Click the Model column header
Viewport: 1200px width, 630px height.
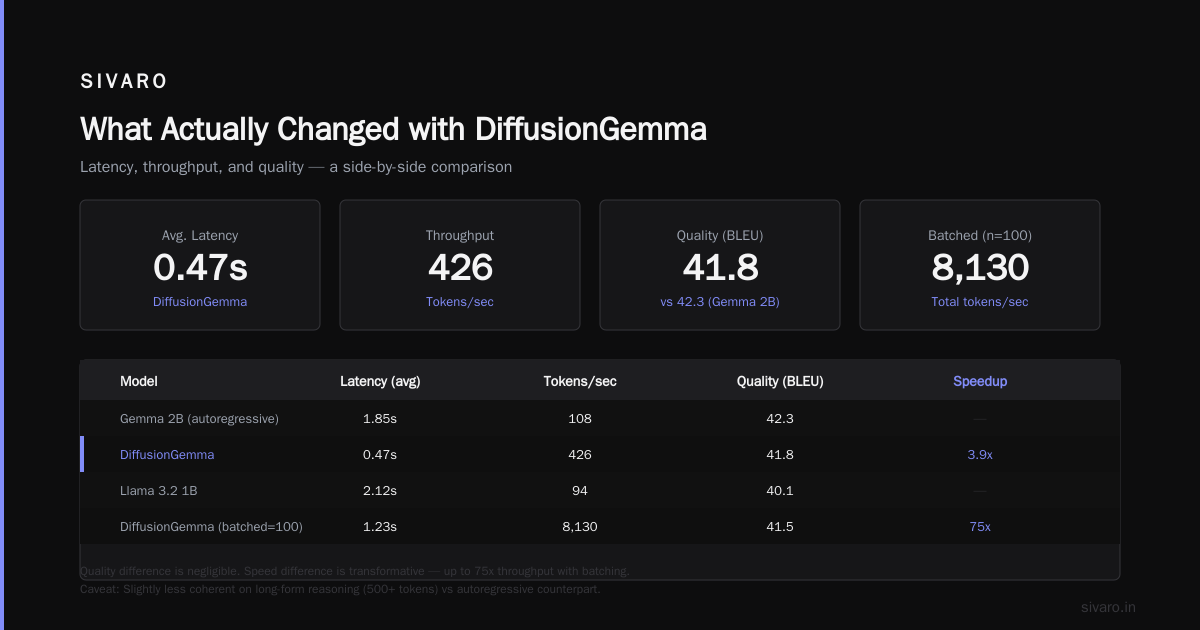[139, 382]
